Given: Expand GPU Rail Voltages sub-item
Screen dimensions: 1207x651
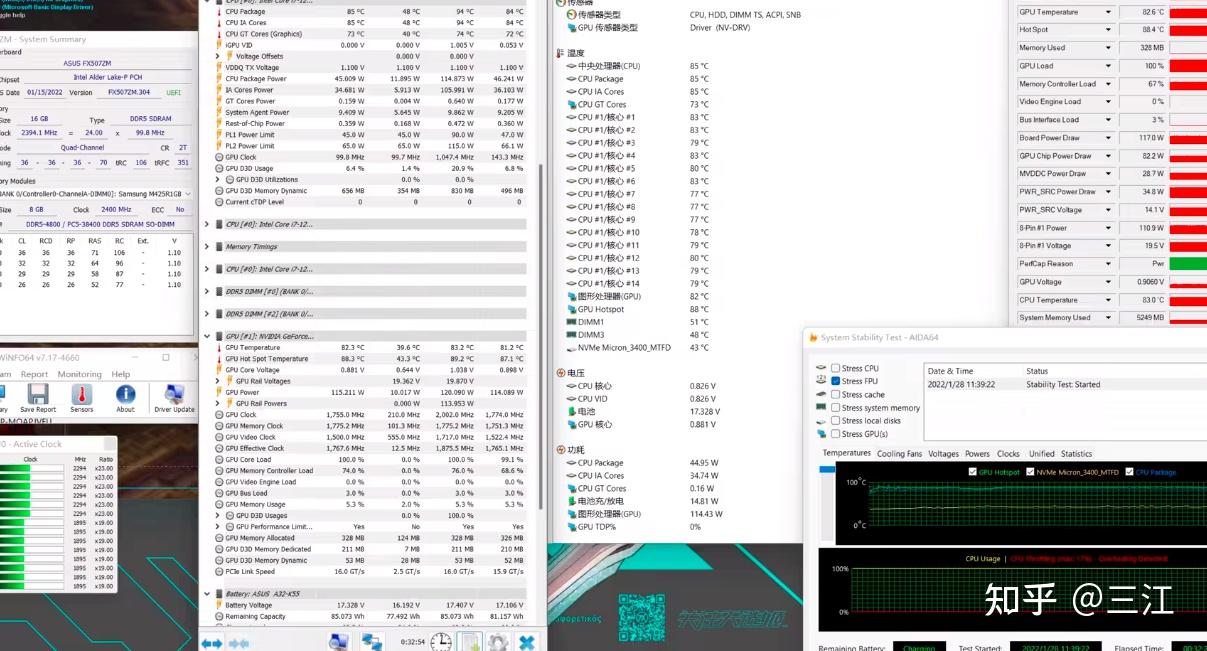Looking at the screenshot, I should point(219,381).
